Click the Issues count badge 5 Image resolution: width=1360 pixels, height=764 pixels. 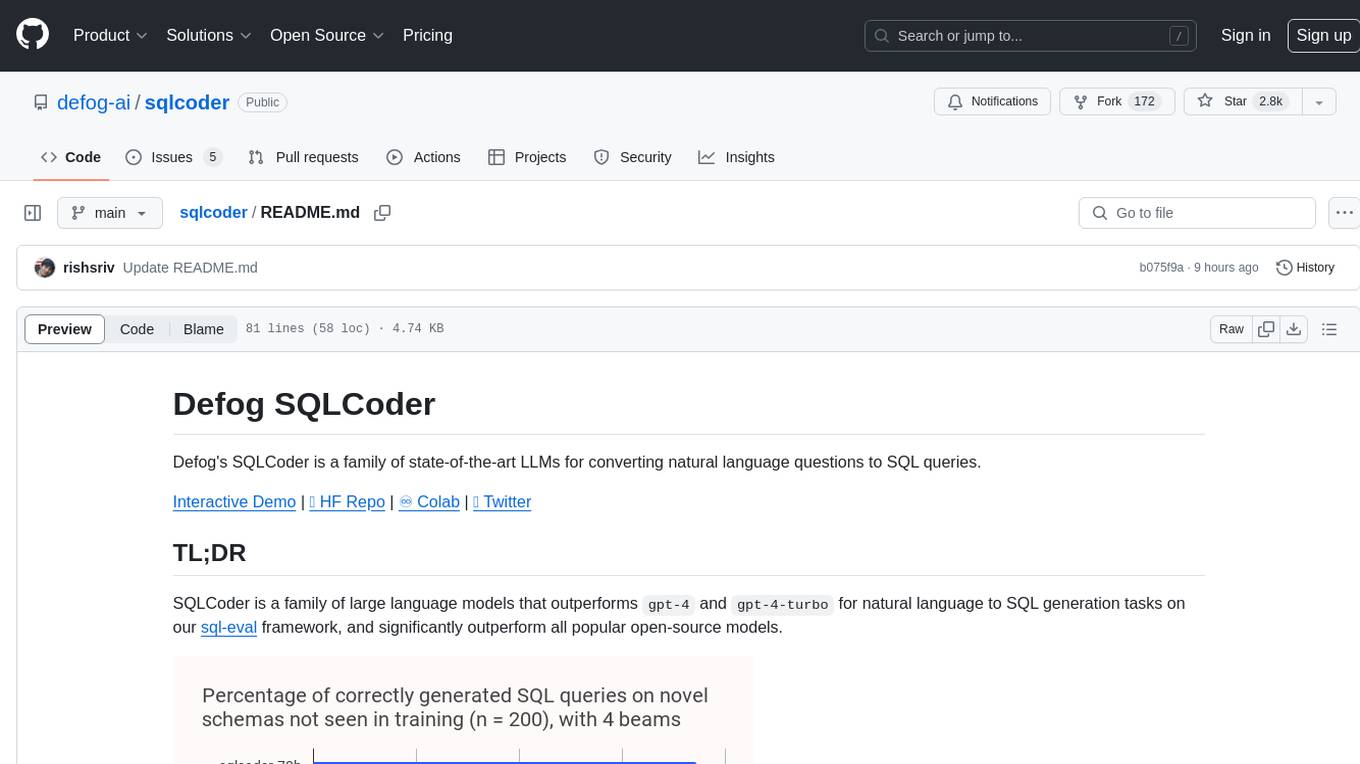tap(212, 157)
